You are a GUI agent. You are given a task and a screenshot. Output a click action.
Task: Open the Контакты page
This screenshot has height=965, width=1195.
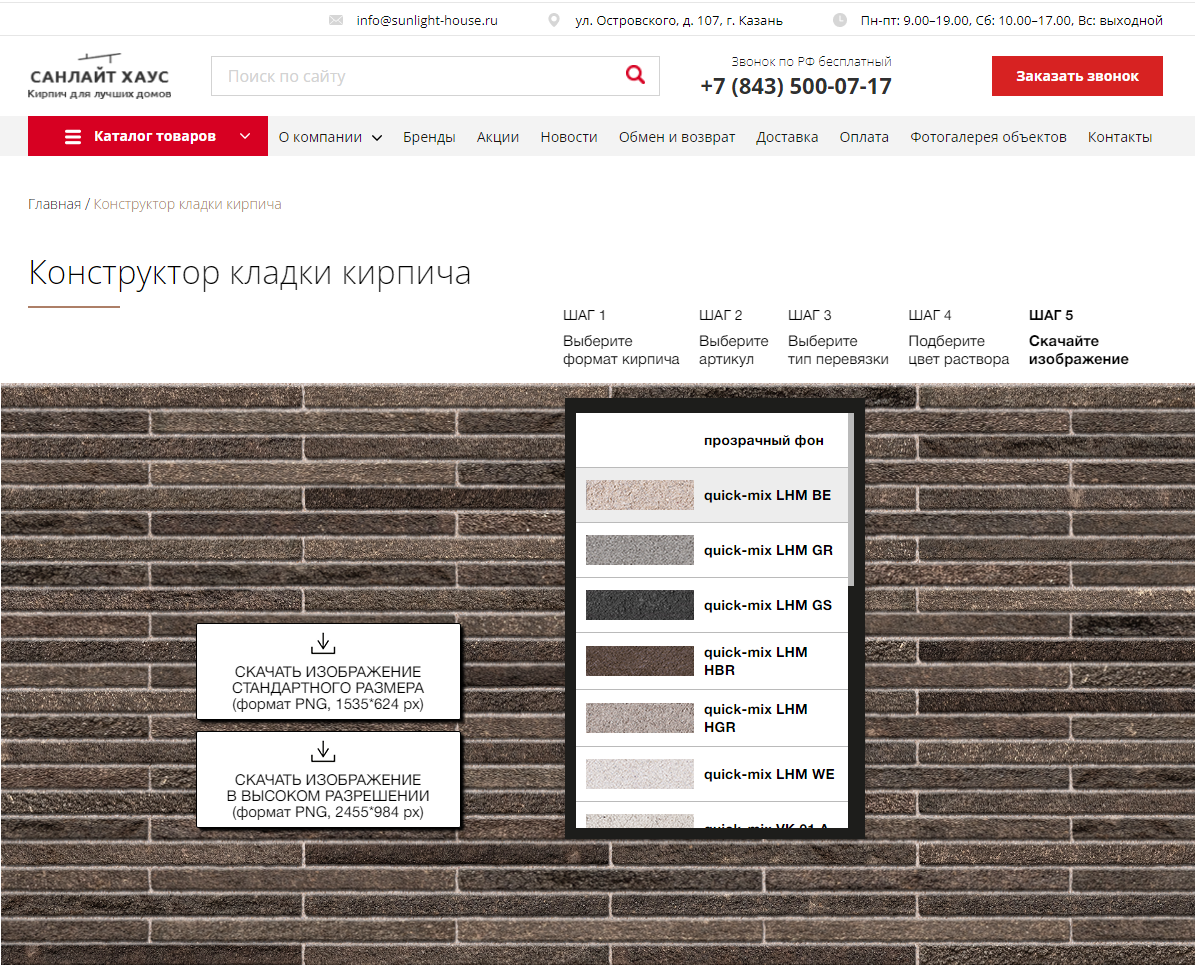(1120, 137)
